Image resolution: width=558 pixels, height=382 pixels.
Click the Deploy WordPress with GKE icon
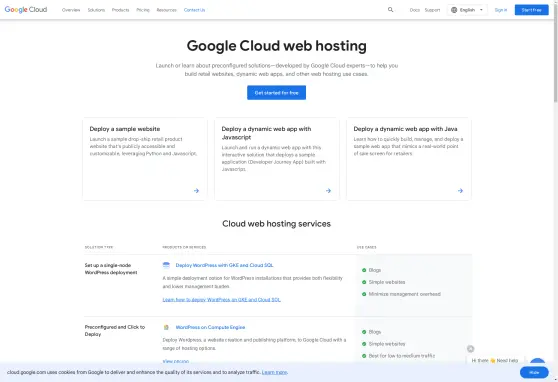pyautogui.click(x=166, y=265)
